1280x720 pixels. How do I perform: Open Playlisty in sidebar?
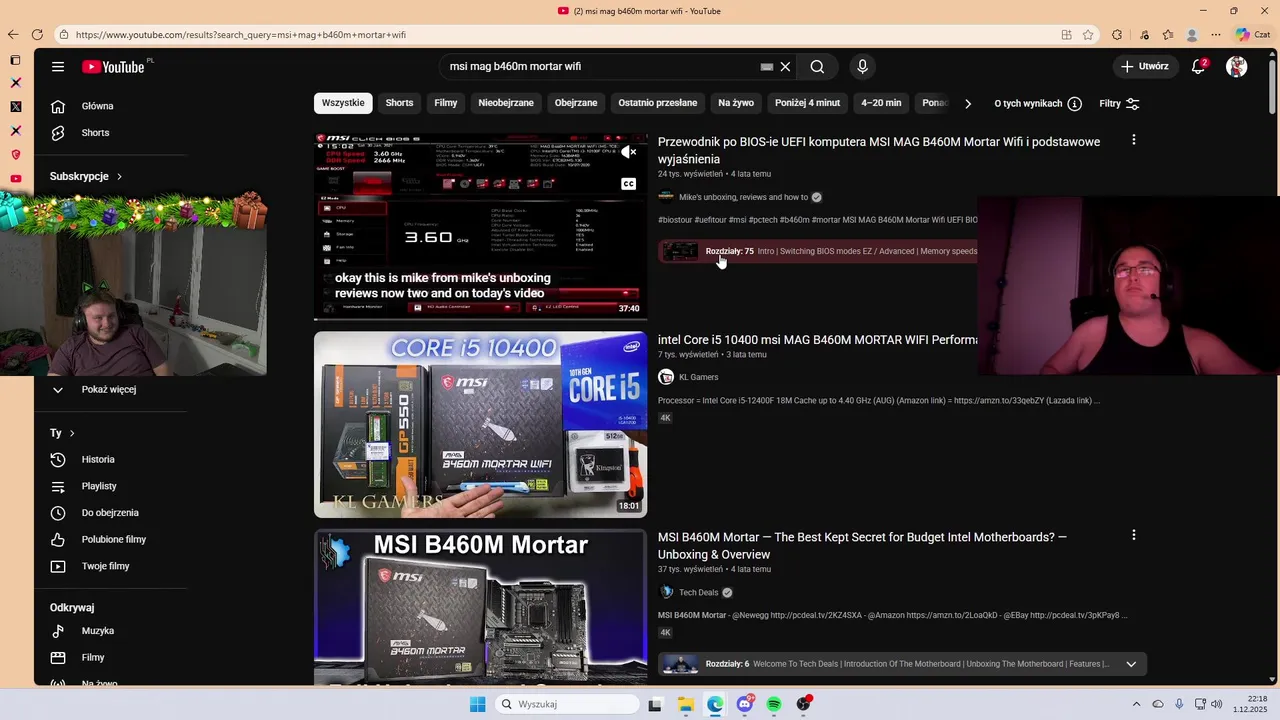click(99, 486)
